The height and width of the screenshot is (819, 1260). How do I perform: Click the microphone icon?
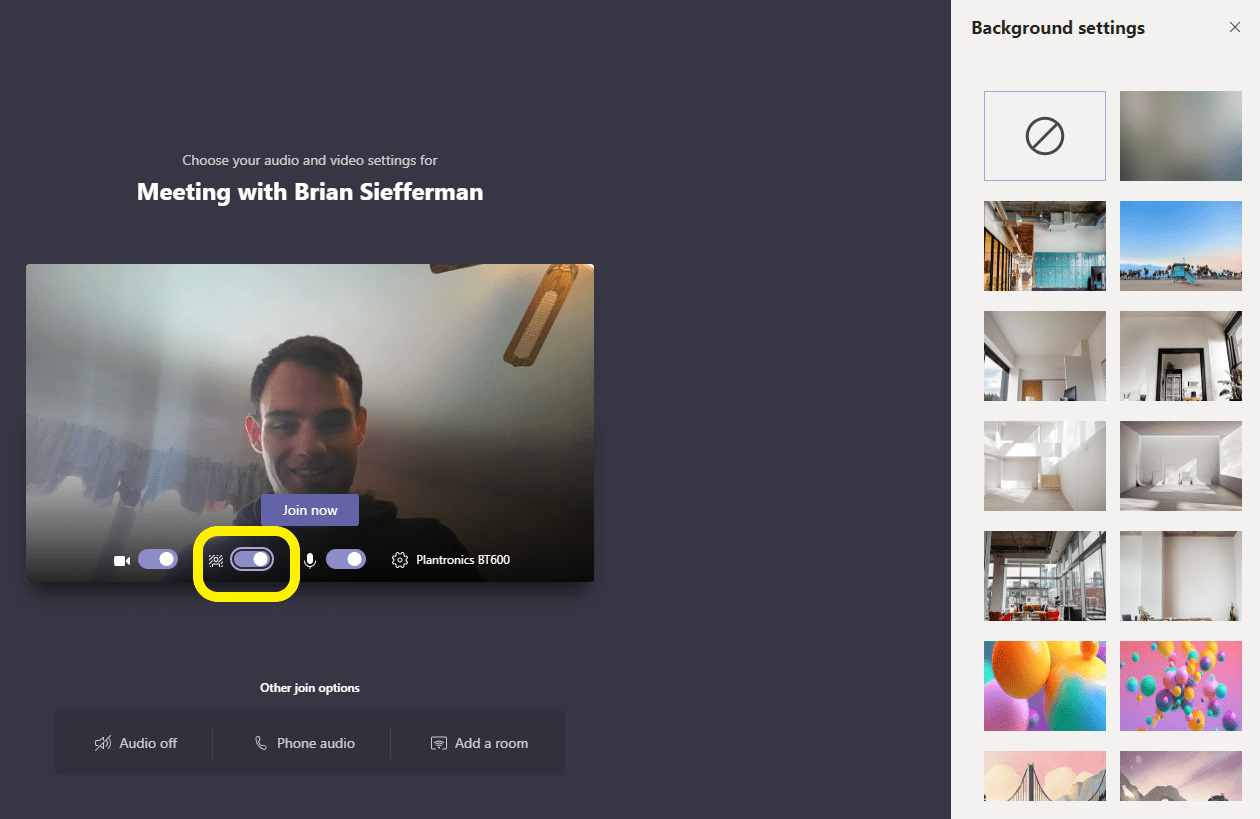[310, 559]
